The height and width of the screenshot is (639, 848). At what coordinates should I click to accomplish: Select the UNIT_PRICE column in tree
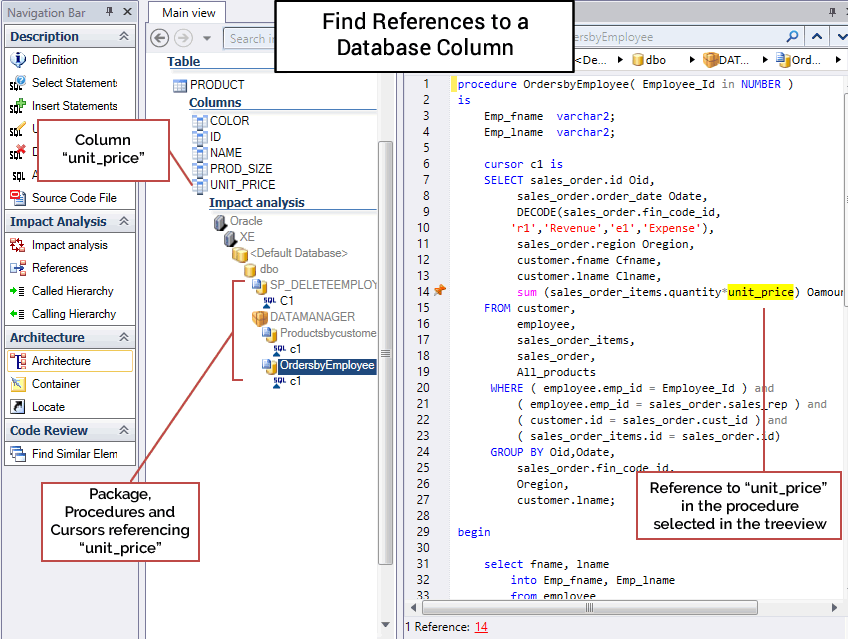click(x=242, y=185)
